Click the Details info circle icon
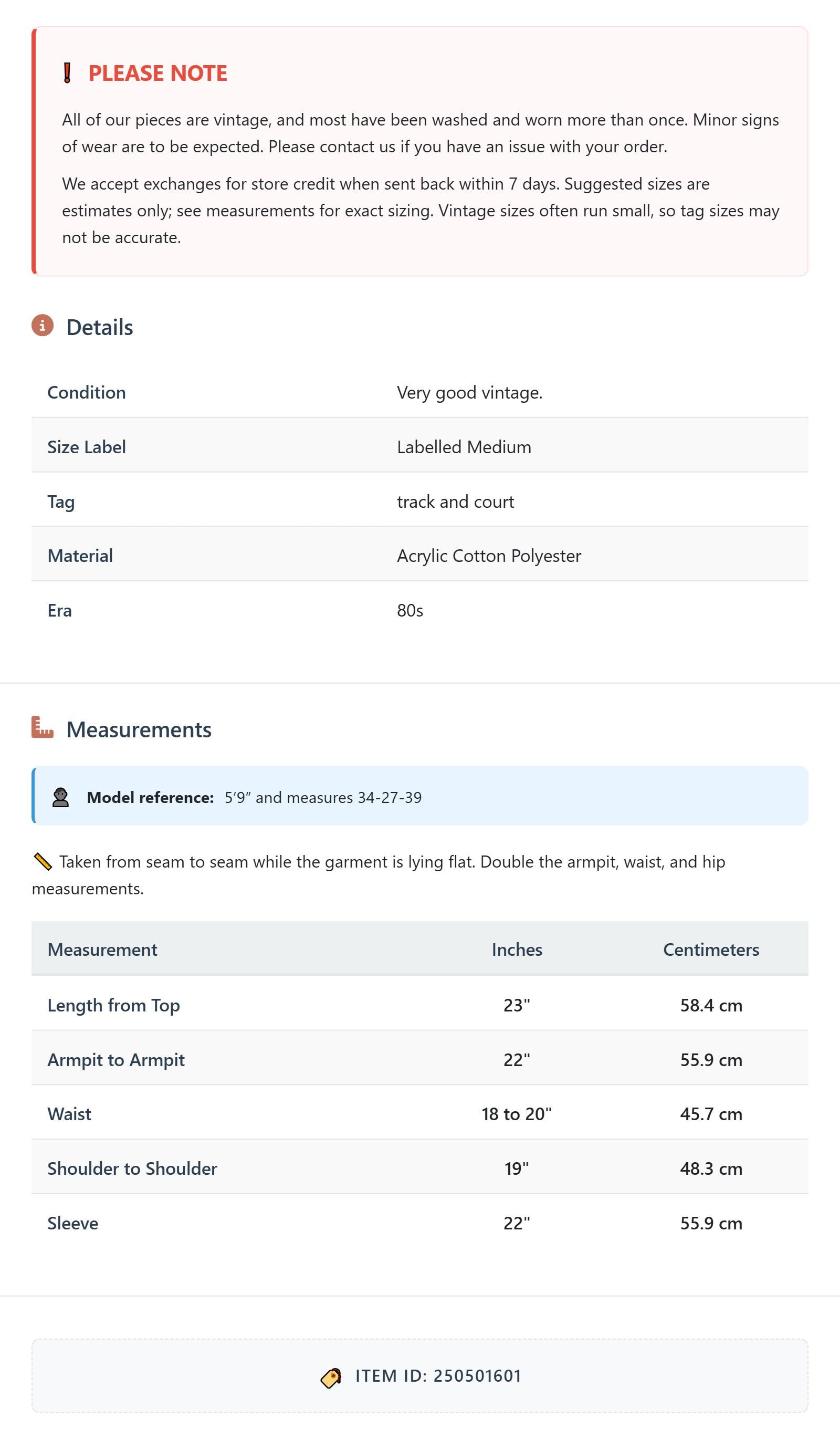This screenshot has height=1440, width=840. pyautogui.click(x=43, y=325)
